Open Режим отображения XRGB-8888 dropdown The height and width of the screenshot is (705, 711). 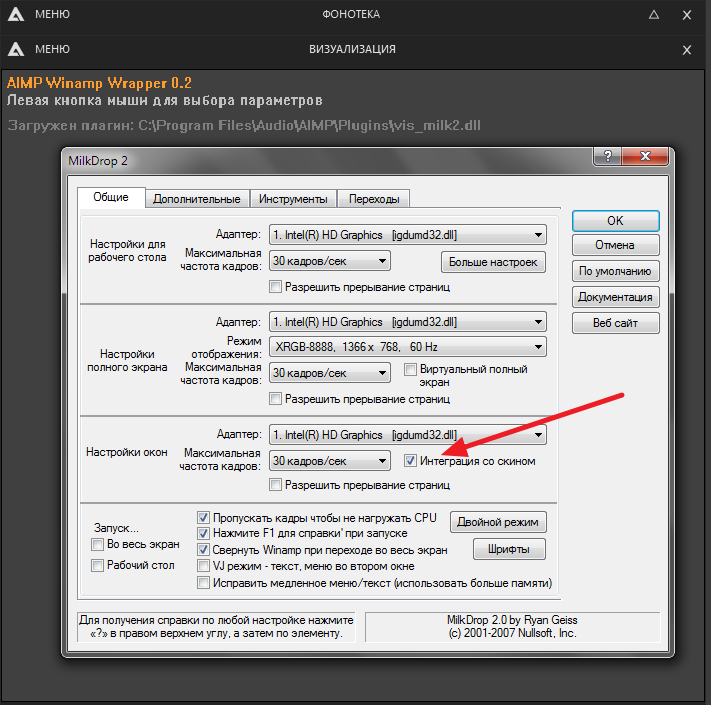tap(408, 347)
